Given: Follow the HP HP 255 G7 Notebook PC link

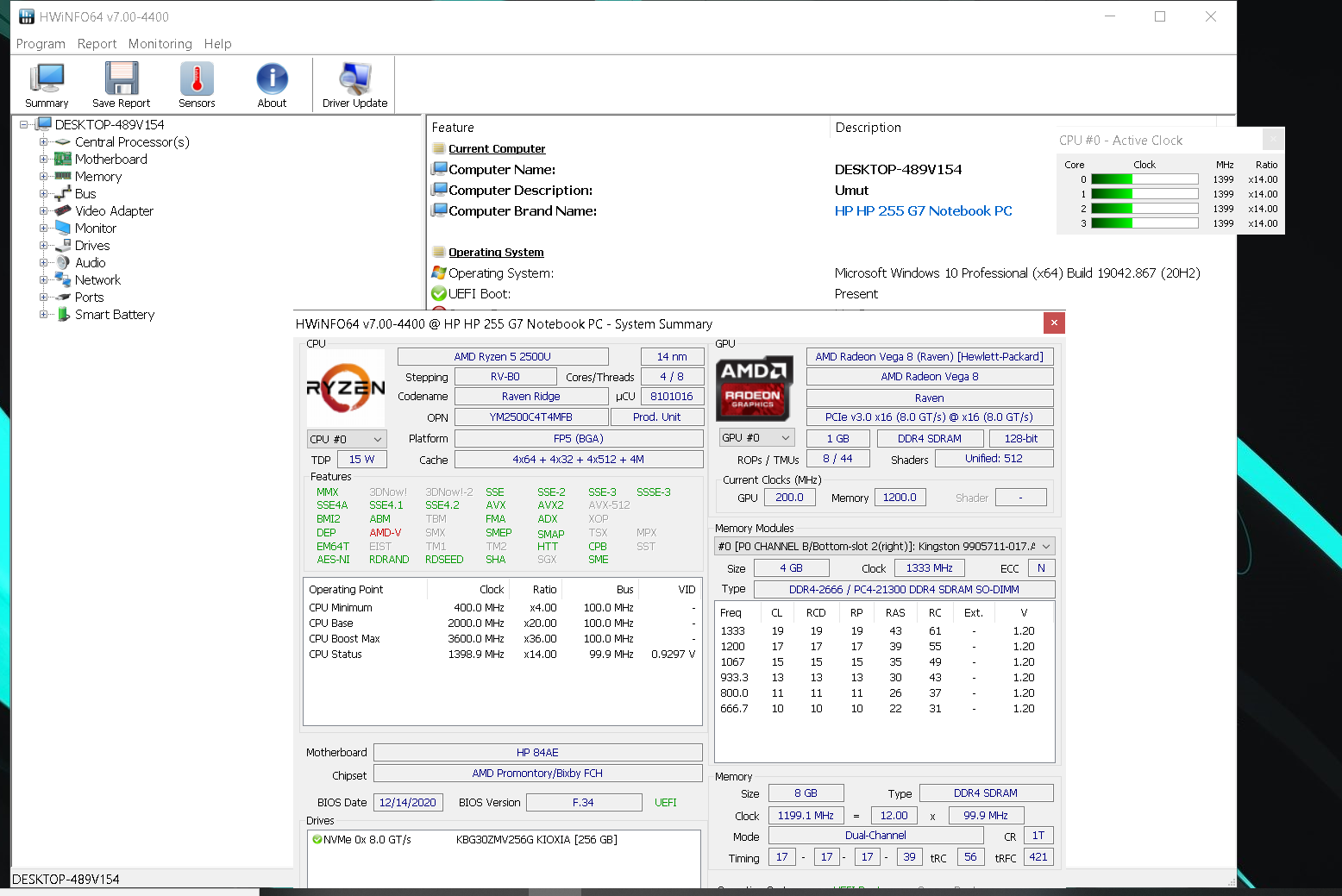Looking at the screenshot, I should click(923, 211).
